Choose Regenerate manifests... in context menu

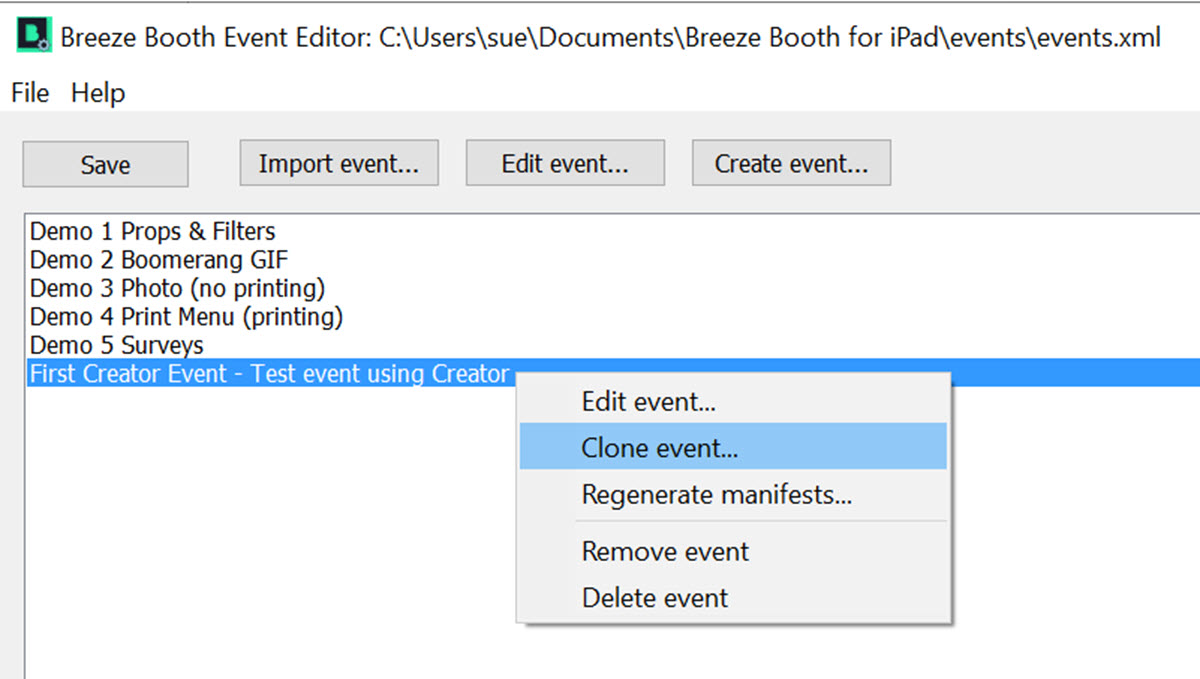pos(733,494)
